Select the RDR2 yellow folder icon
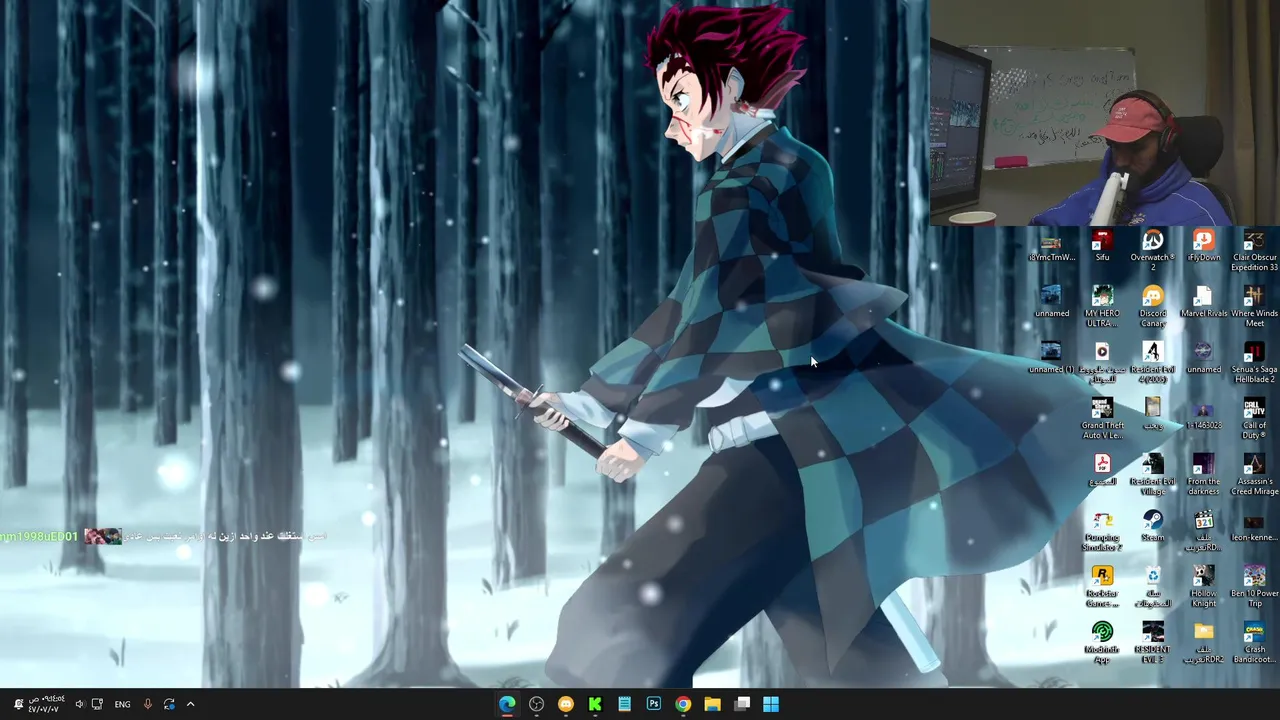 (1203, 643)
